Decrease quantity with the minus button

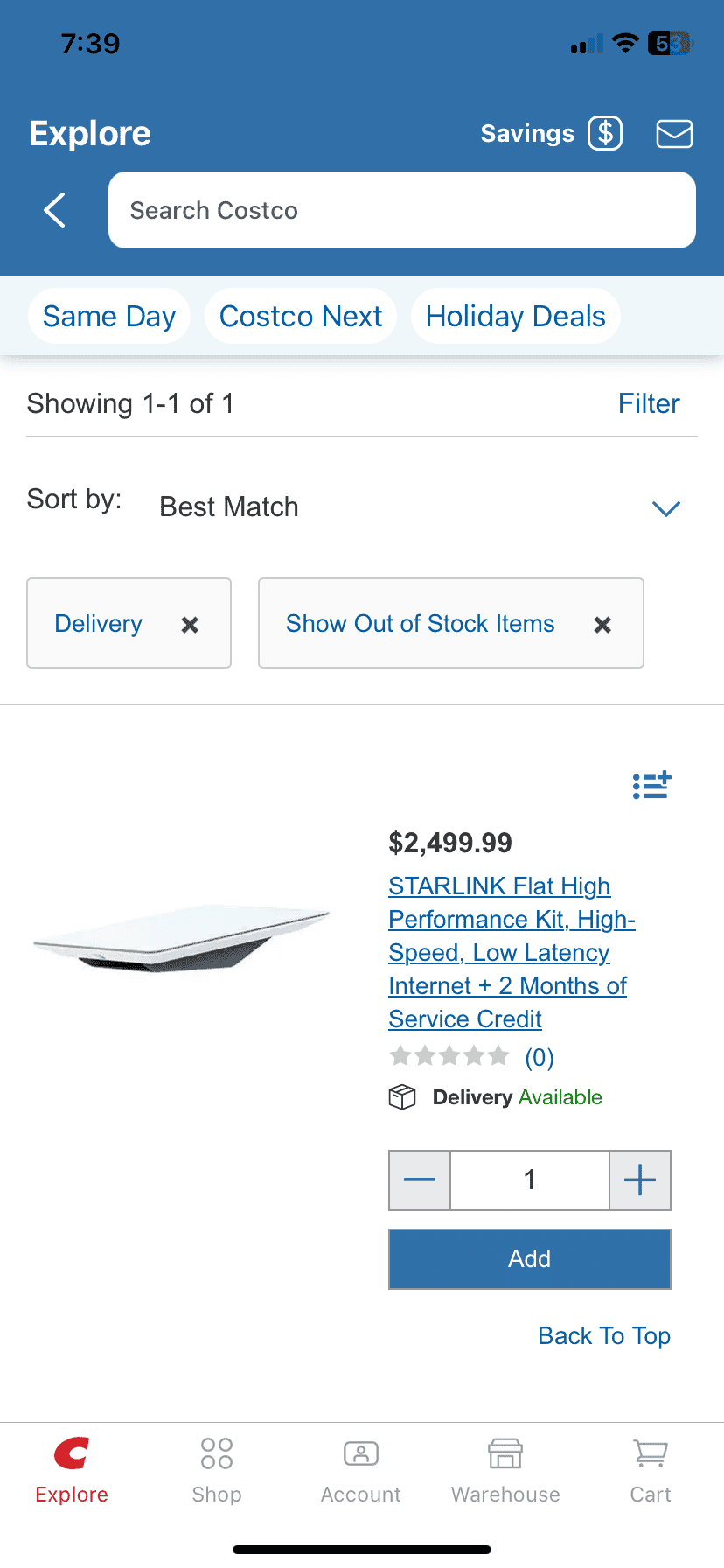click(420, 1180)
